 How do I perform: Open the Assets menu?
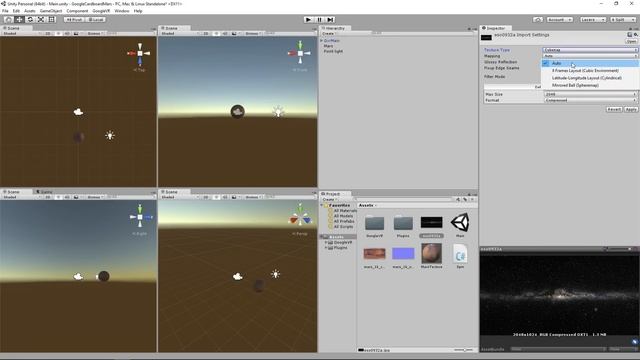tap(30, 11)
